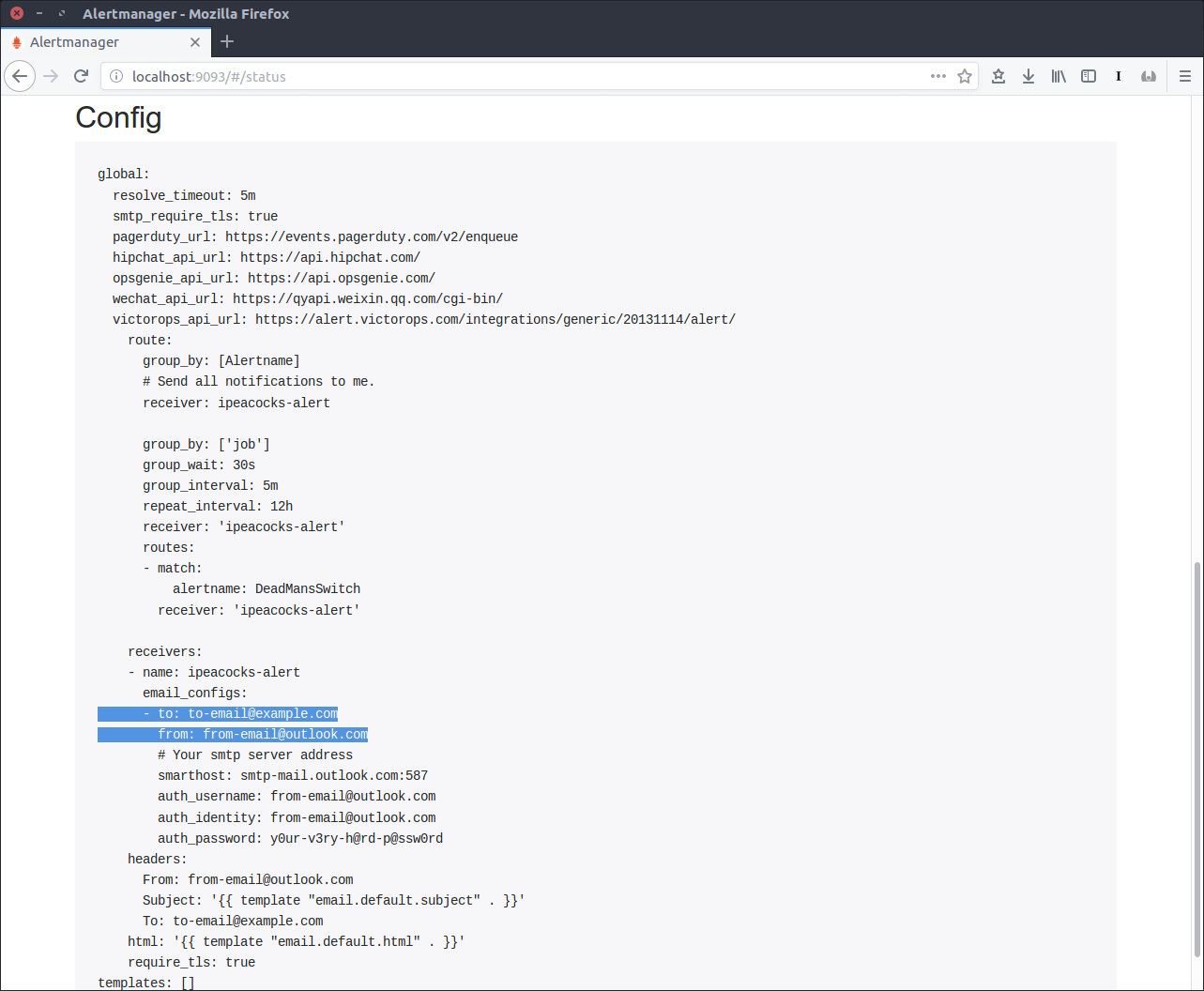1204x991 pixels.
Task: Click the "Subject:" template line
Action: pyautogui.click(x=334, y=900)
